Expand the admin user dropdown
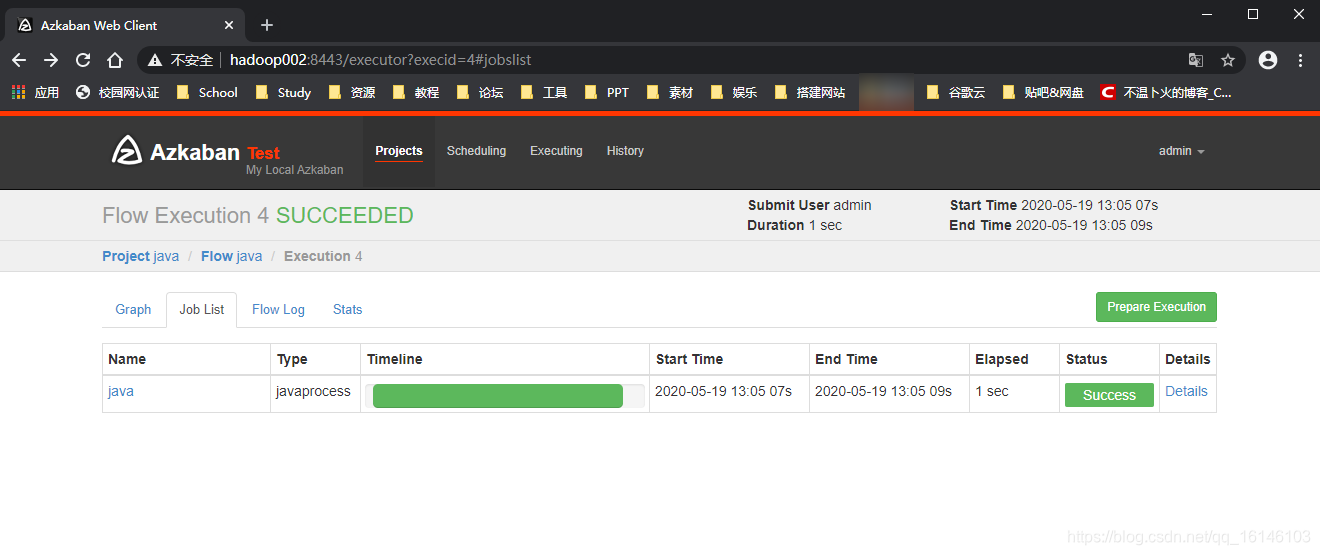Image resolution: width=1320 pixels, height=555 pixels. point(1181,151)
